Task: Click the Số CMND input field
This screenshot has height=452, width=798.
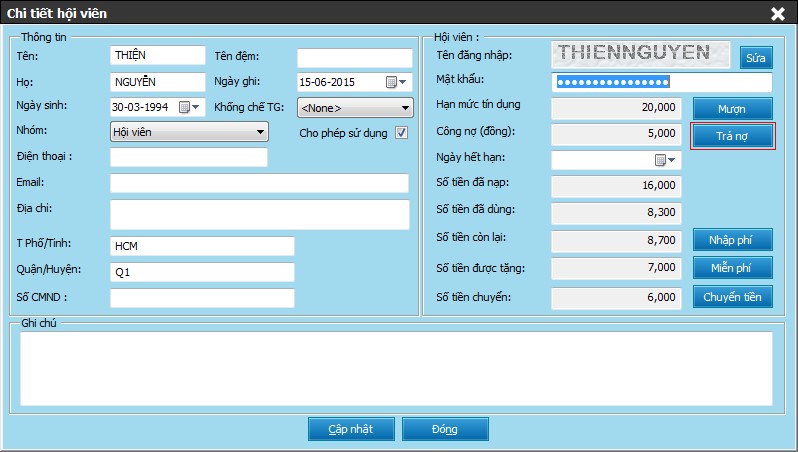Action: coord(202,298)
